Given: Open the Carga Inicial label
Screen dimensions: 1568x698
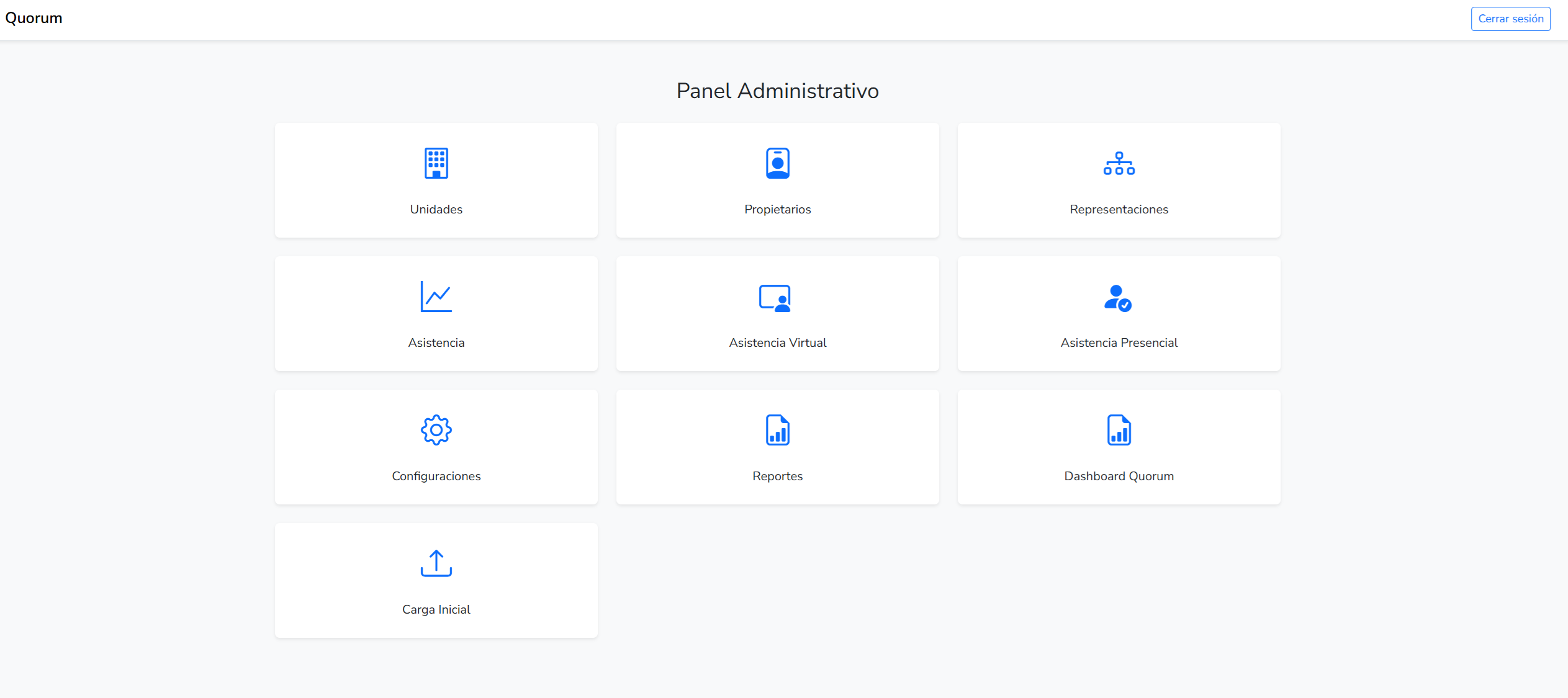Looking at the screenshot, I should coord(436,610).
